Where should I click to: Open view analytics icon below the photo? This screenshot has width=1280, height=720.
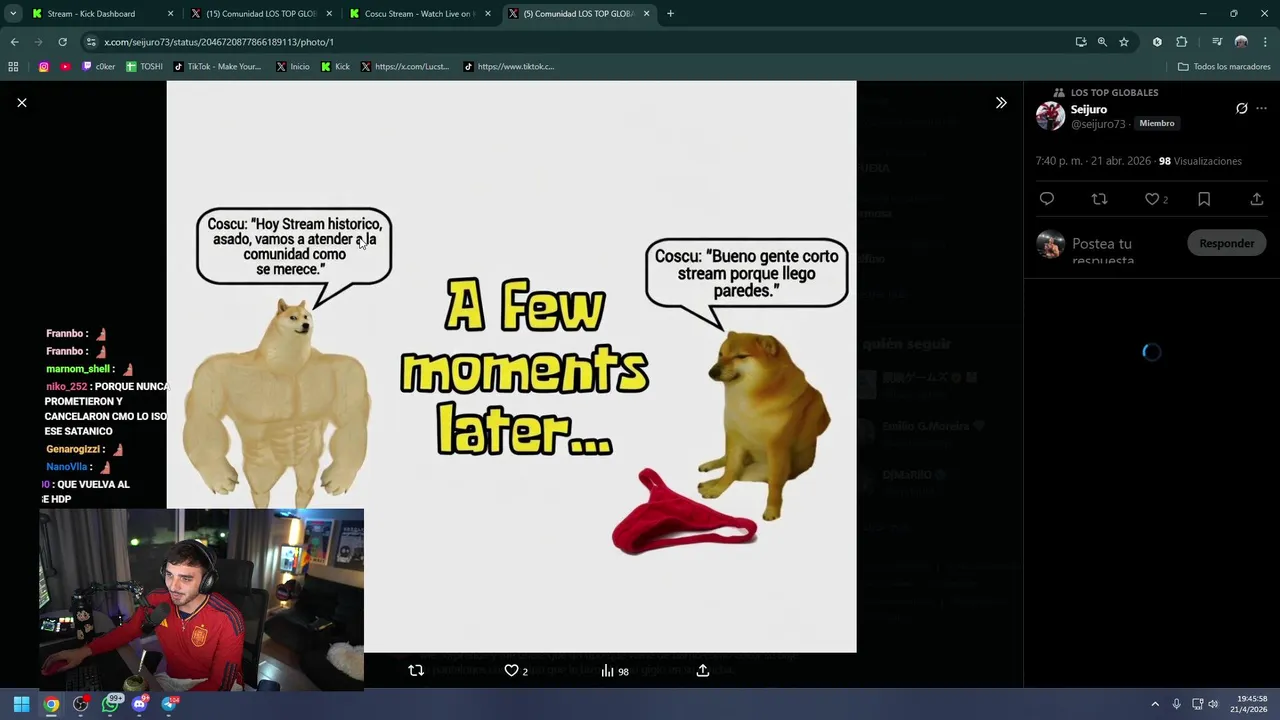click(607, 671)
